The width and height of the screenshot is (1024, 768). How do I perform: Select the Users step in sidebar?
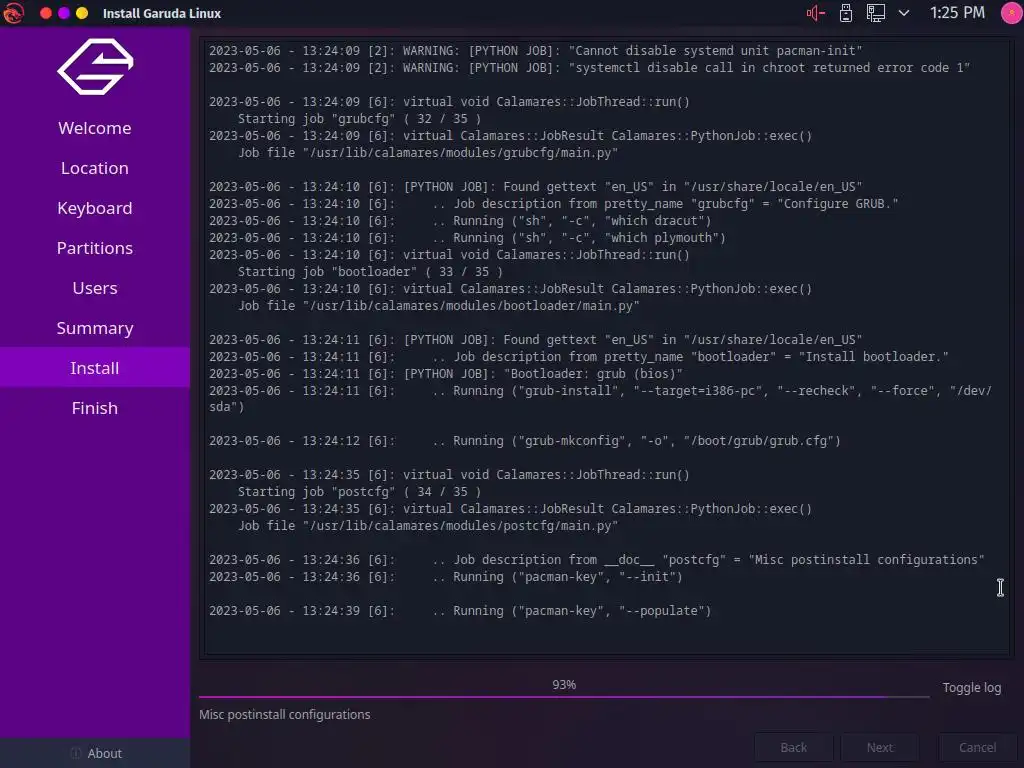tap(95, 288)
